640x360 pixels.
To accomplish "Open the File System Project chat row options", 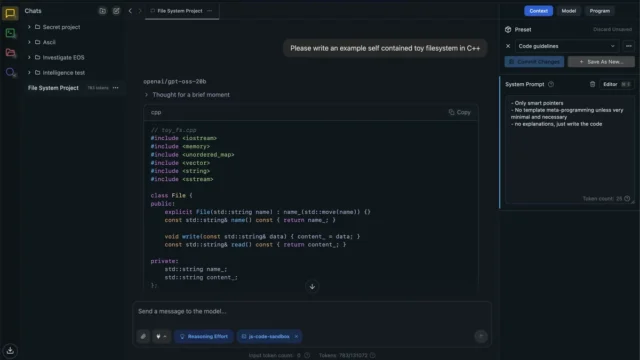I will click(116, 88).
